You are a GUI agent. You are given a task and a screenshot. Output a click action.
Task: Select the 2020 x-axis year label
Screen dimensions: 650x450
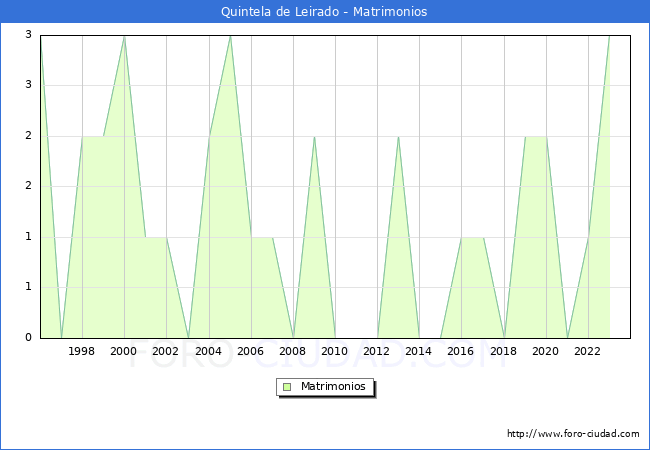(546, 351)
